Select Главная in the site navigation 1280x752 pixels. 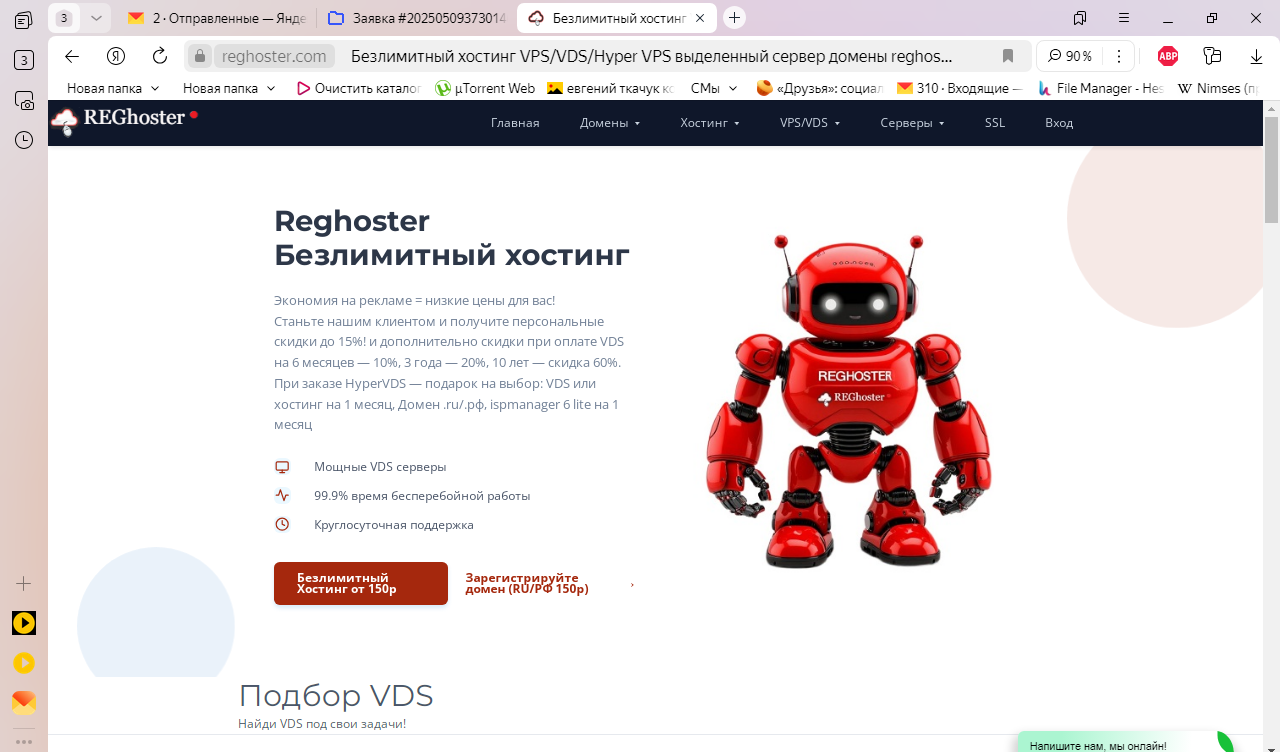point(514,122)
